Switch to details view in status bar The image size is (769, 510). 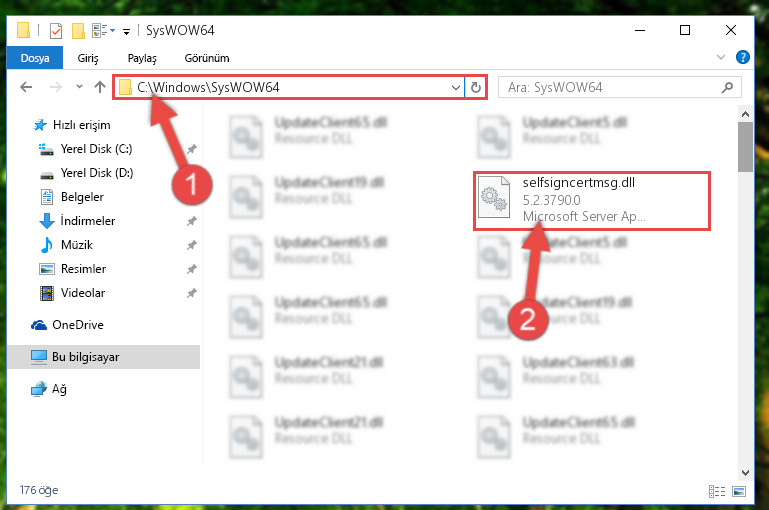click(717, 491)
